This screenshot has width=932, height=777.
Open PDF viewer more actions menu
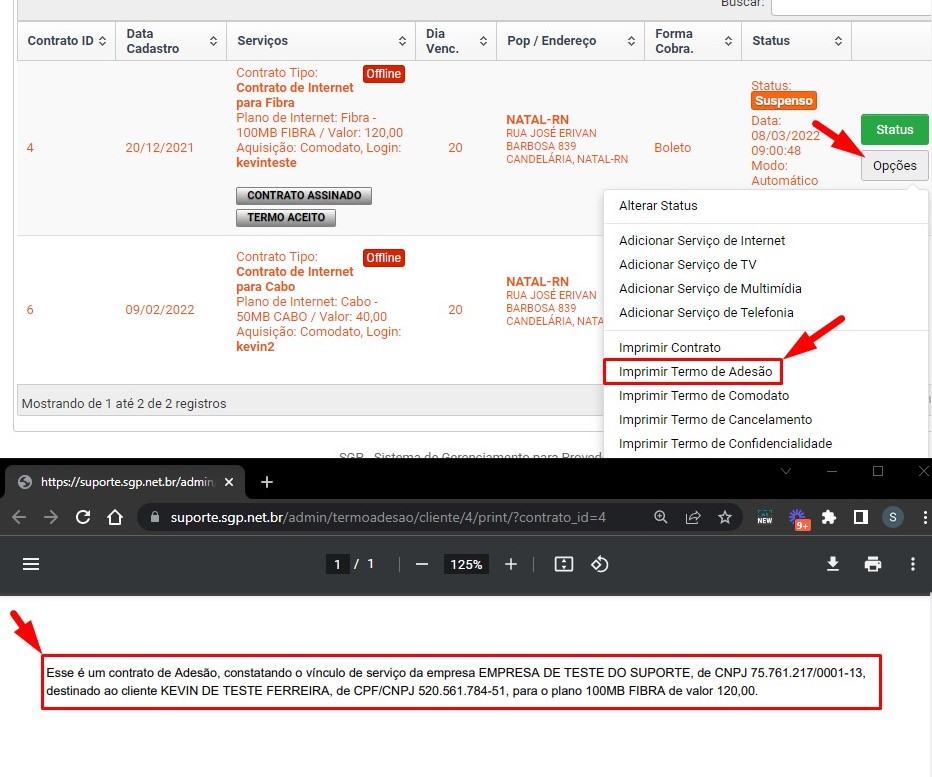912,564
